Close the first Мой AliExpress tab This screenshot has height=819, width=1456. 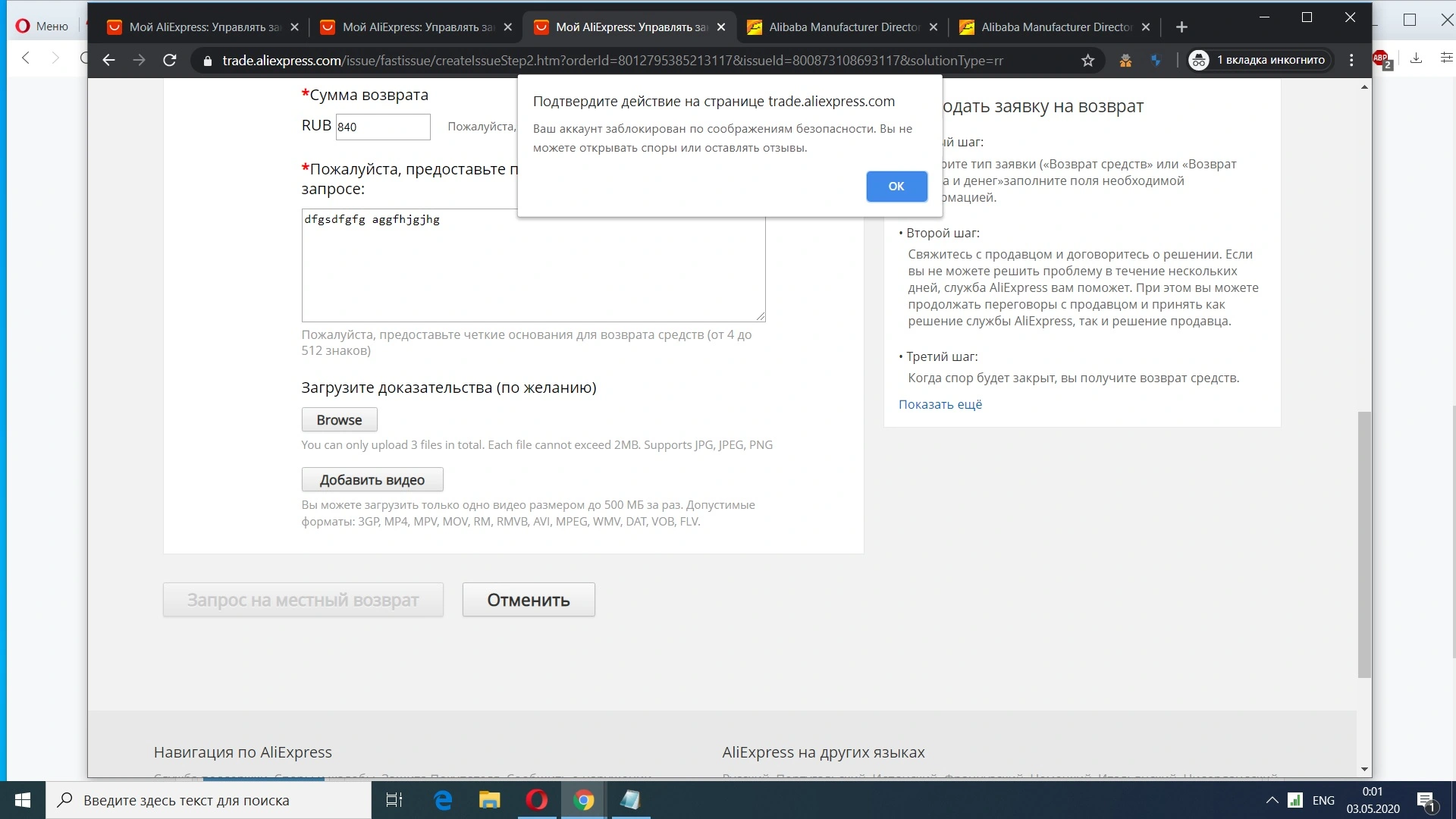(295, 27)
